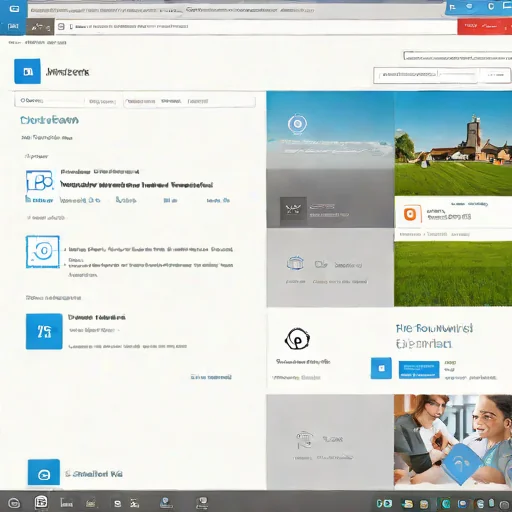Select the first tab in the page tab strip
This screenshot has width=512, height=512.
[32, 100]
